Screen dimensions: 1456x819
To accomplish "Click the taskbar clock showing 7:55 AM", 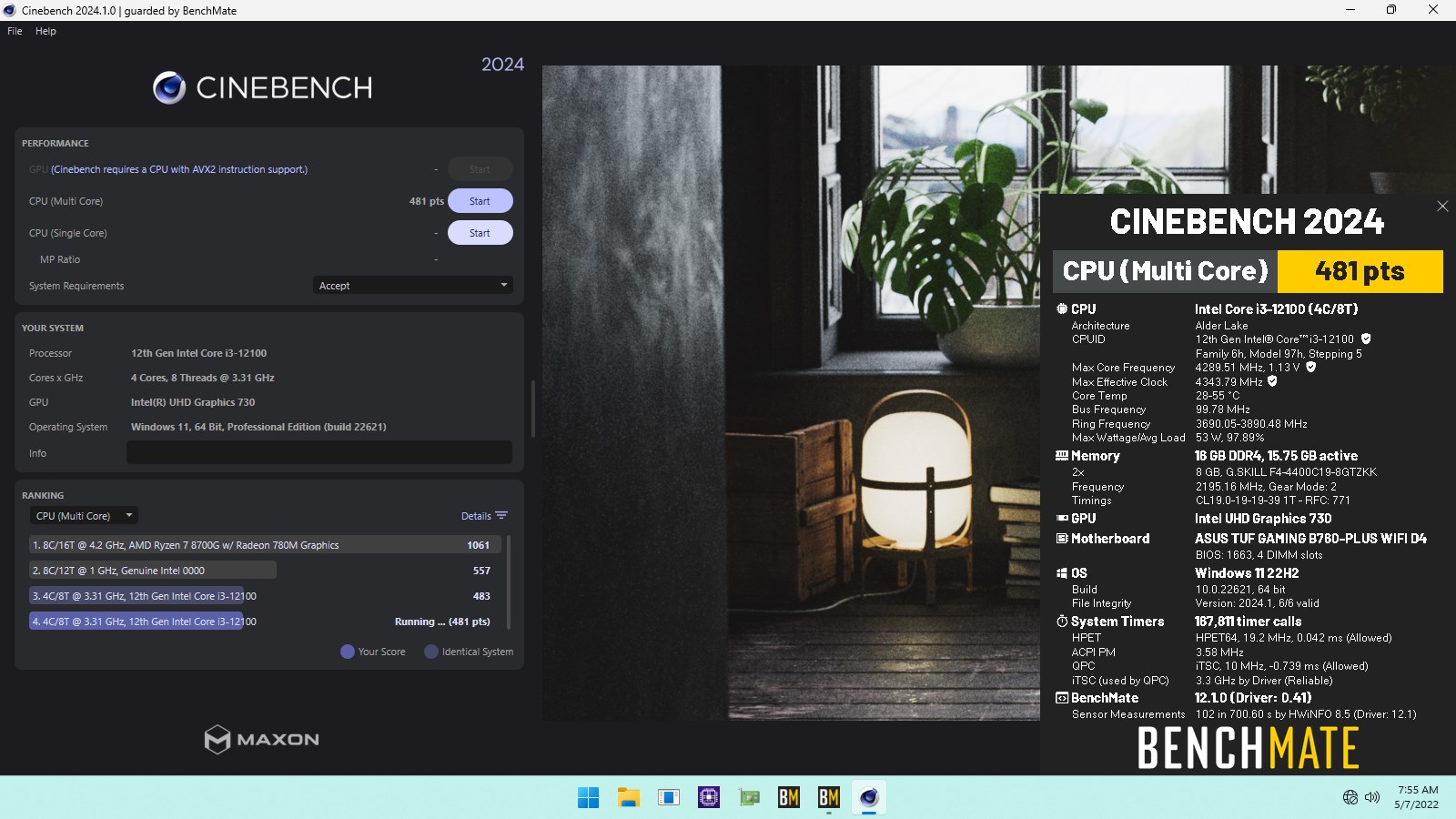I will 1417,797.
